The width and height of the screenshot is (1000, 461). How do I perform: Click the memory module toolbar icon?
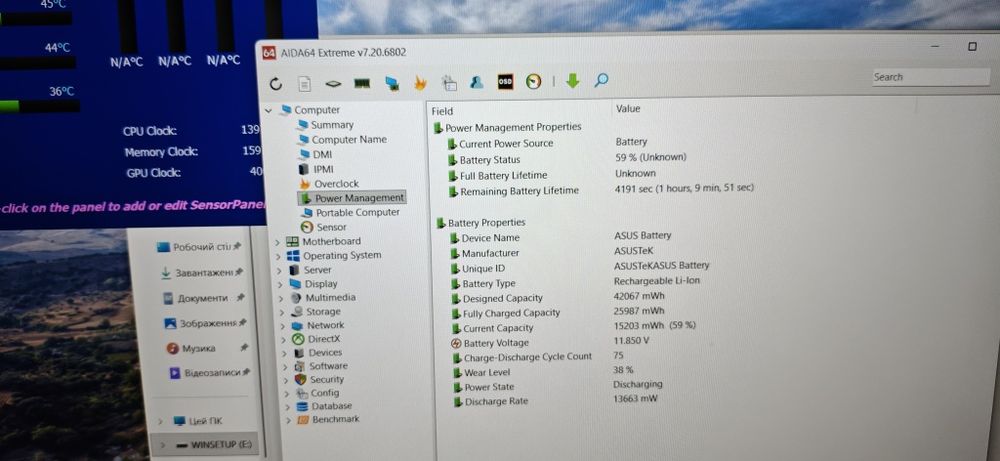point(362,83)
